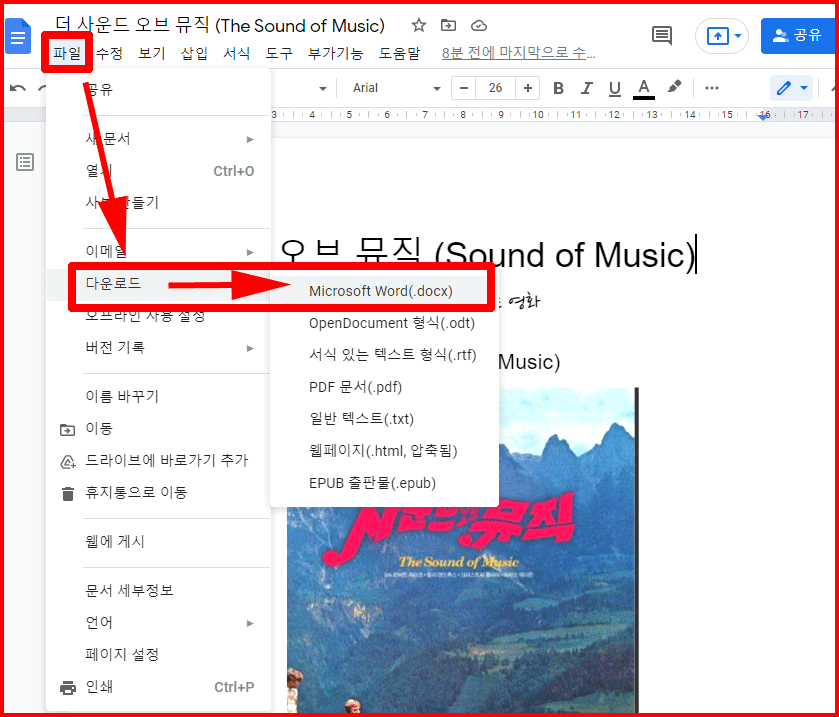
Task: Open the text color picker
Action: (644, 89)
